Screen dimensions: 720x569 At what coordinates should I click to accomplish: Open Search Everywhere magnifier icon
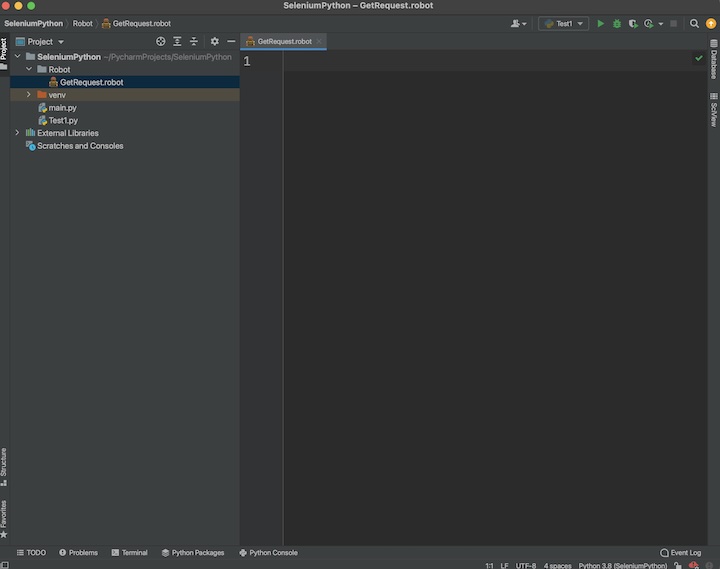coord(694,23)
